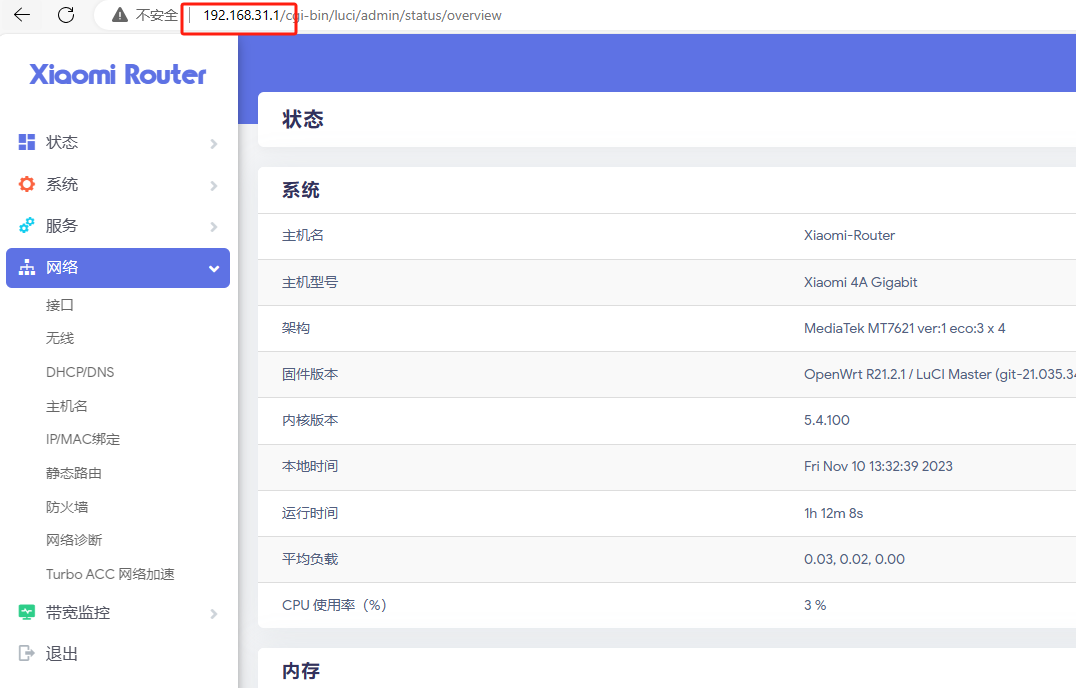The height and width of the screenshot is (688, 1076).
Task: Select the uptime 1h 12m 8s value
Action: tap(834, 513)
